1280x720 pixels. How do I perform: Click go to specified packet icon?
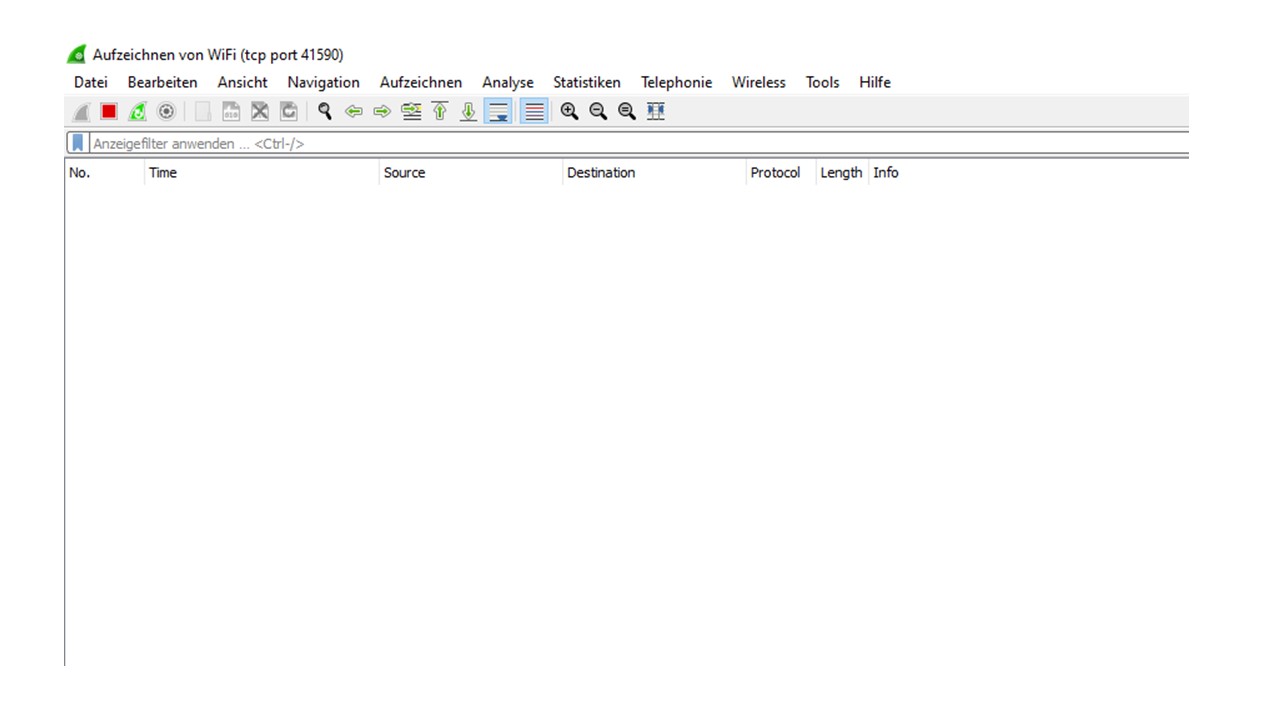(x=411, y=112)
